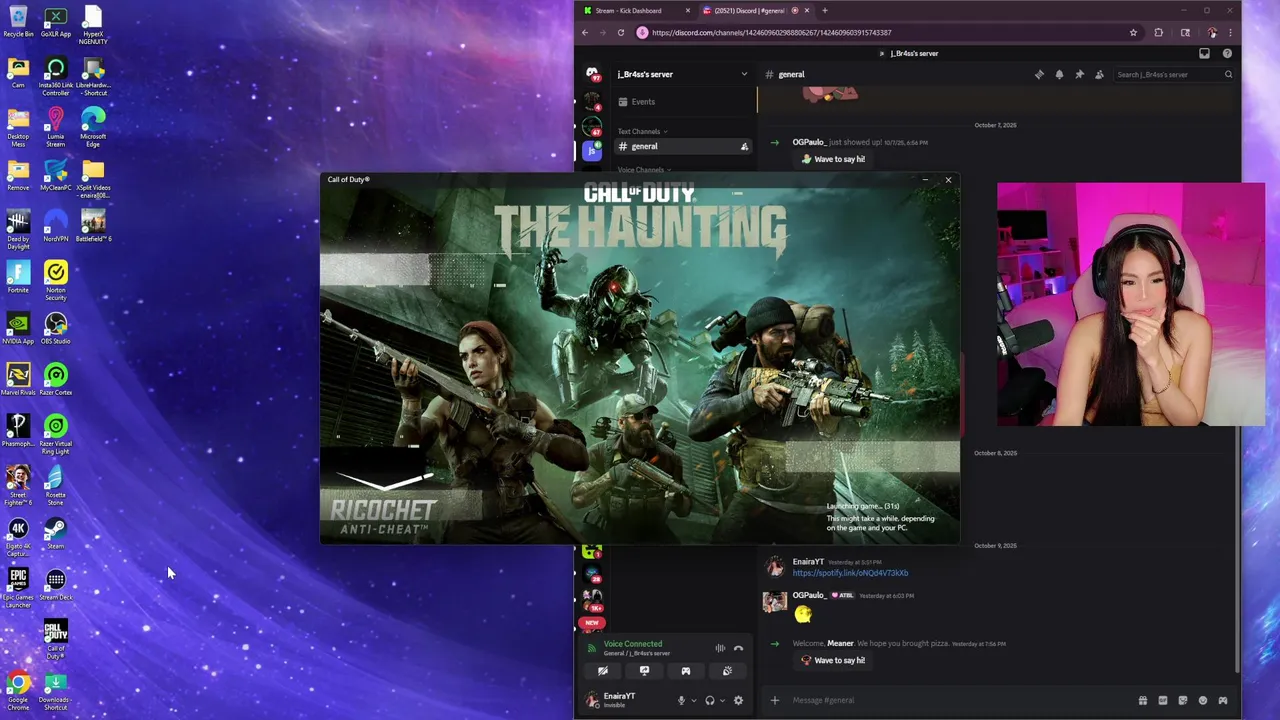Toggle Discord headphone deafen
The image size is (1280, 720).
point(709,700)
